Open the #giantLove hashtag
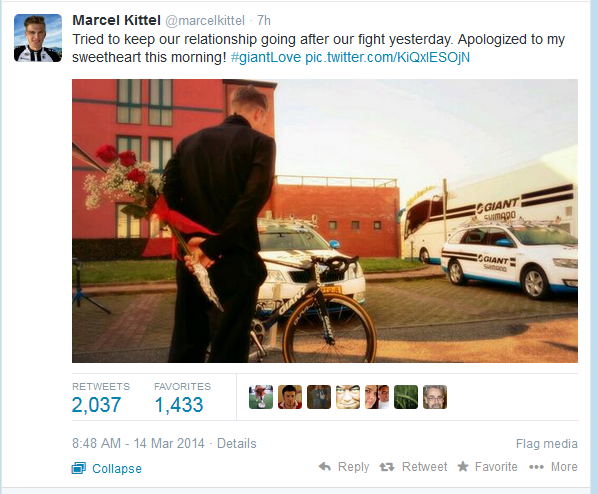Image resolution: width=598 pixels, height=494 pixels. coord(266,57)
